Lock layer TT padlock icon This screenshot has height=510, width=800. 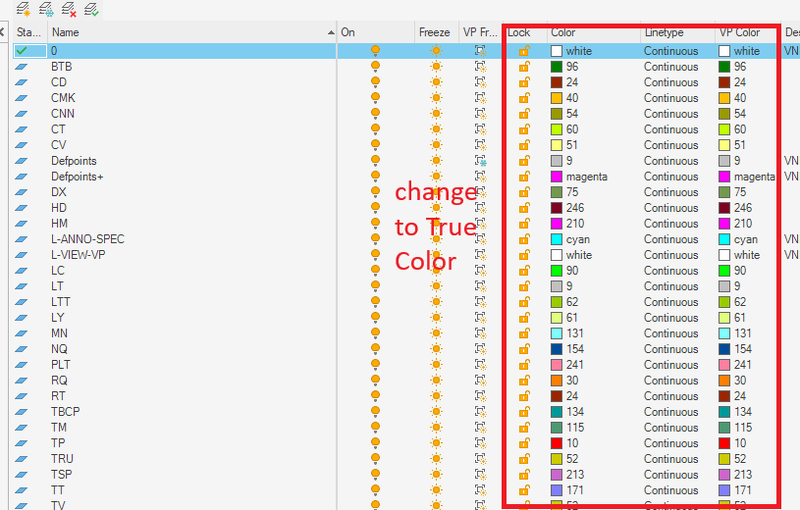(524, 490)
